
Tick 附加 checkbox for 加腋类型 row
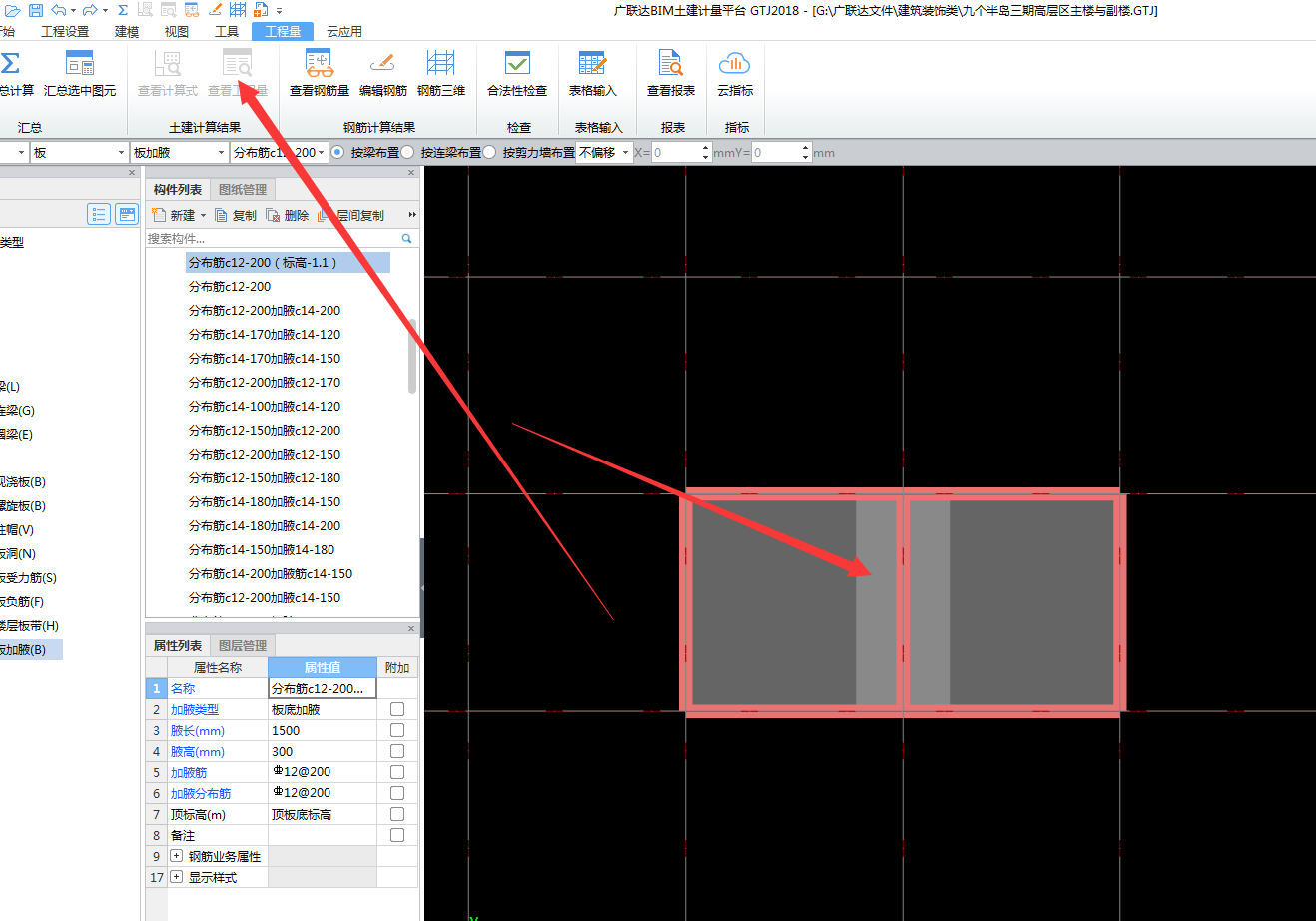click(397, 709)
